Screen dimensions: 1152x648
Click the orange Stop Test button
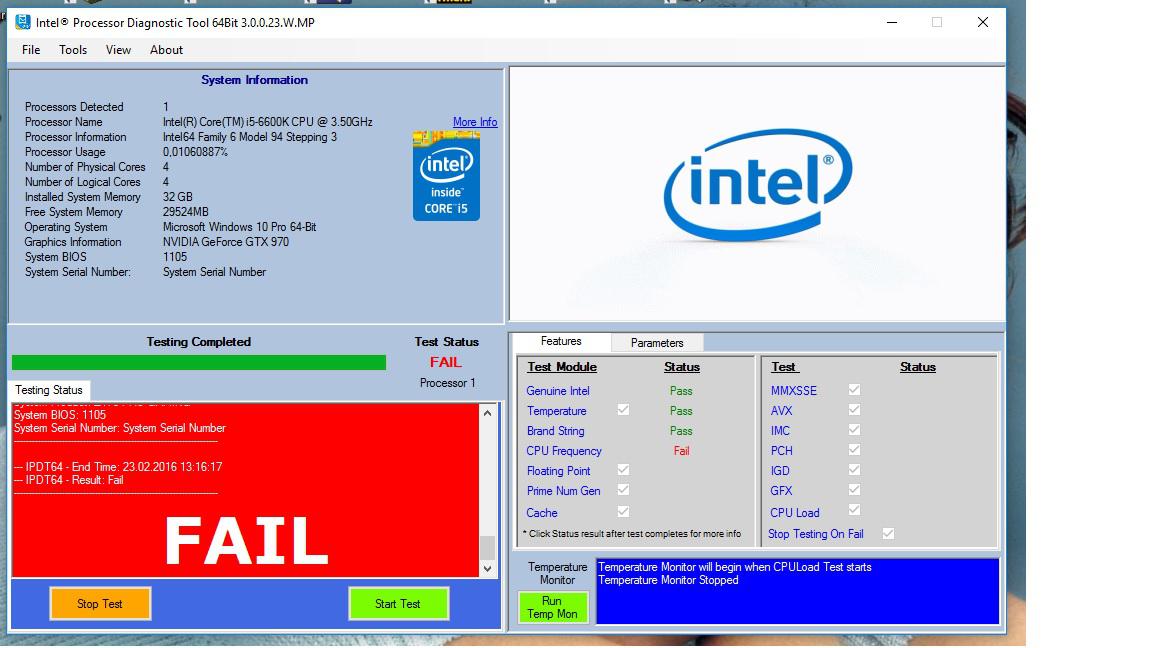click(x=100, y=604)
